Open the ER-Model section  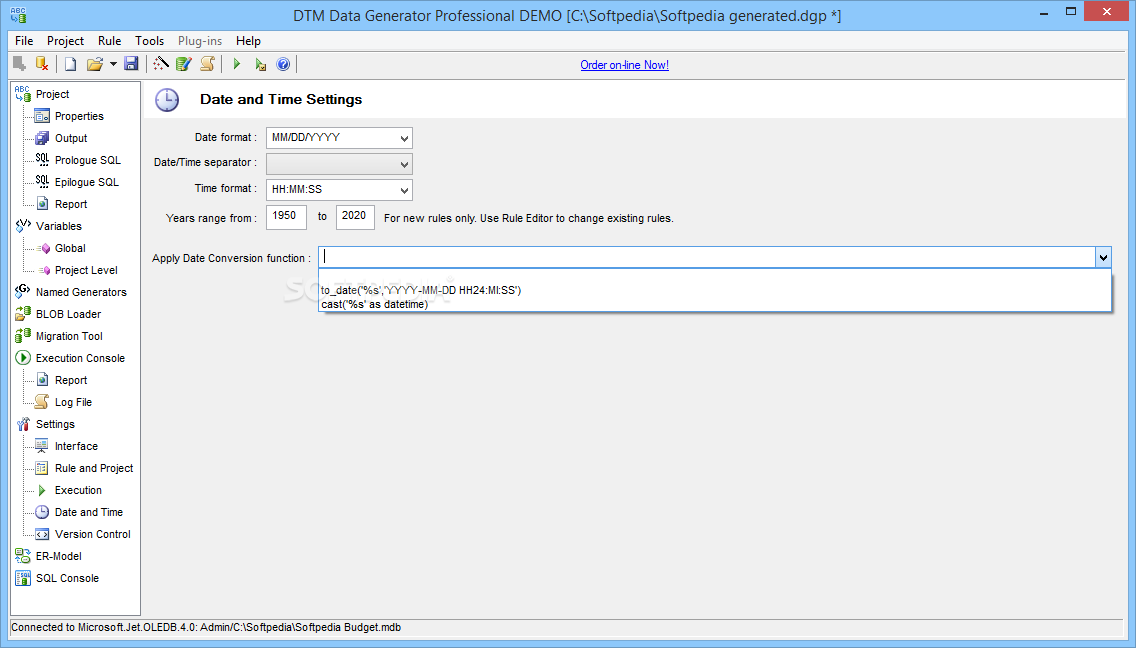pyautogui.click(x=59, y=556)
